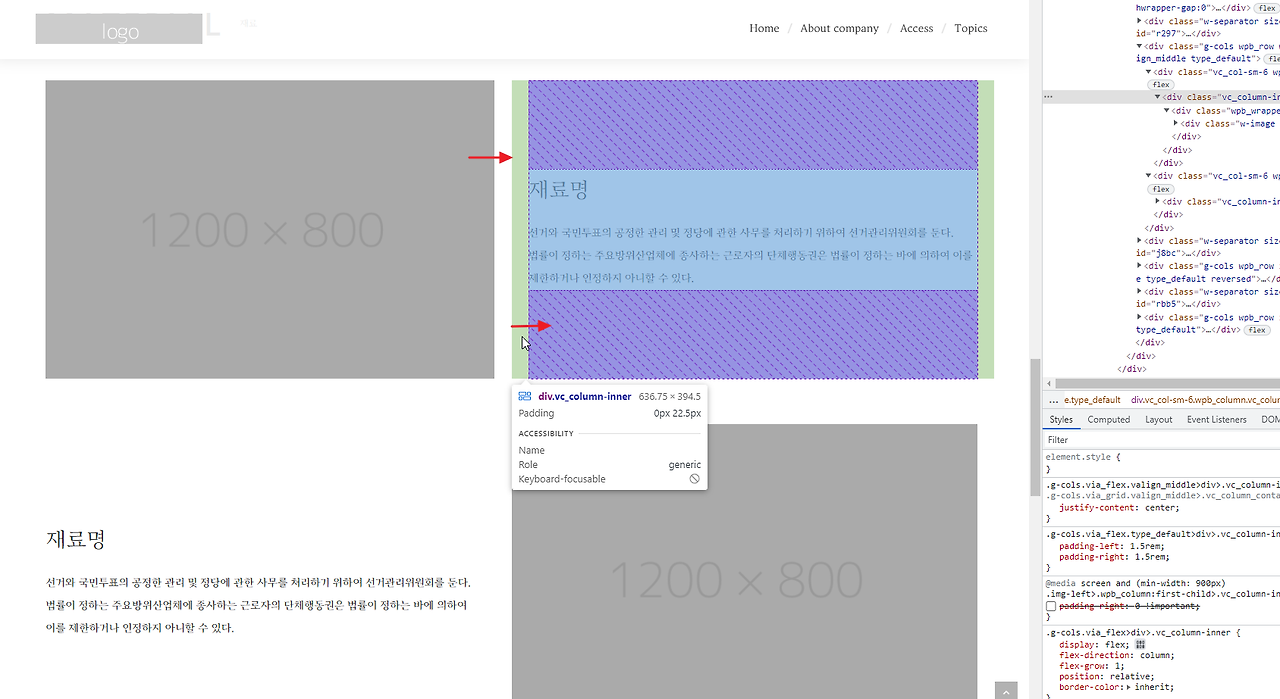
Task: Expand the w-image node
Action: point(1177,124)
